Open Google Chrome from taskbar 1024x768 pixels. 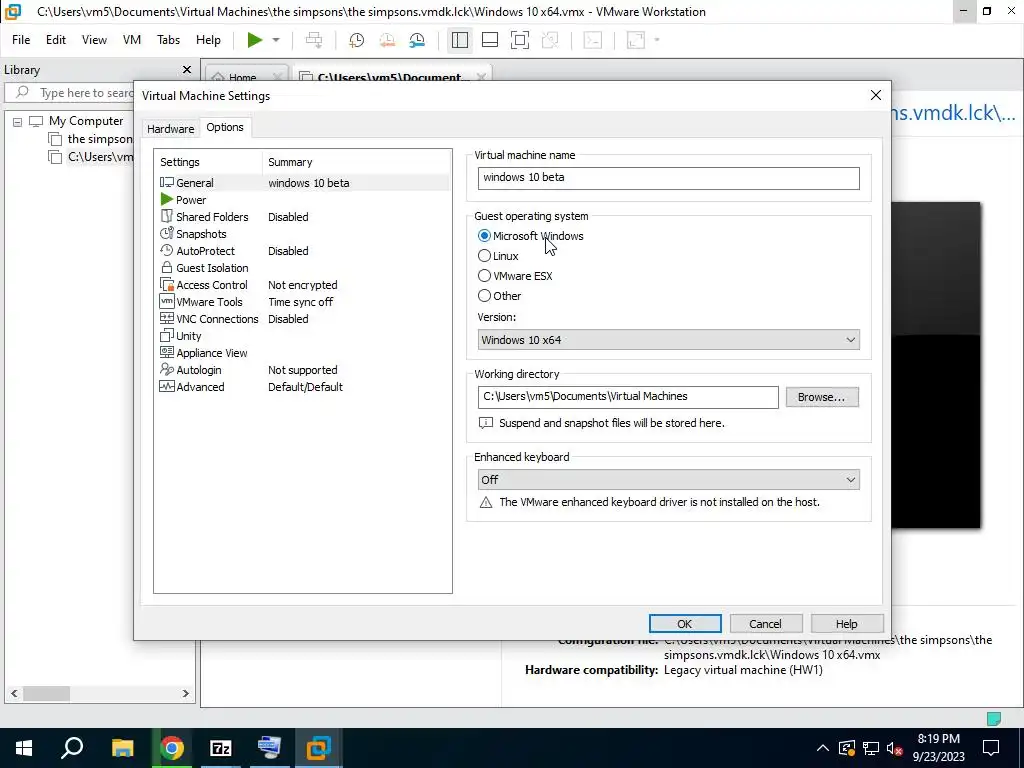coord(172,748)
